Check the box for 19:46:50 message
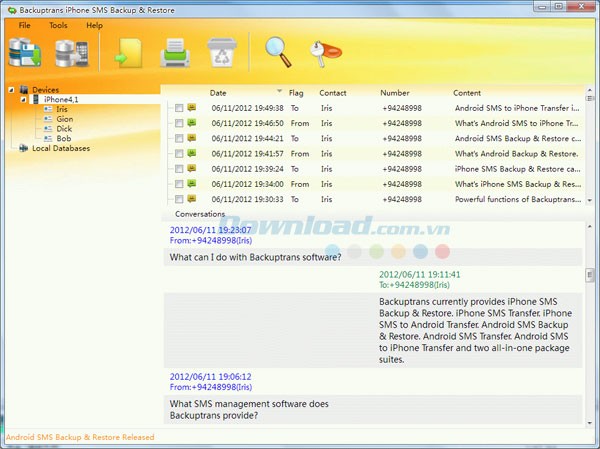600x449 pixels. click(179, 123)
